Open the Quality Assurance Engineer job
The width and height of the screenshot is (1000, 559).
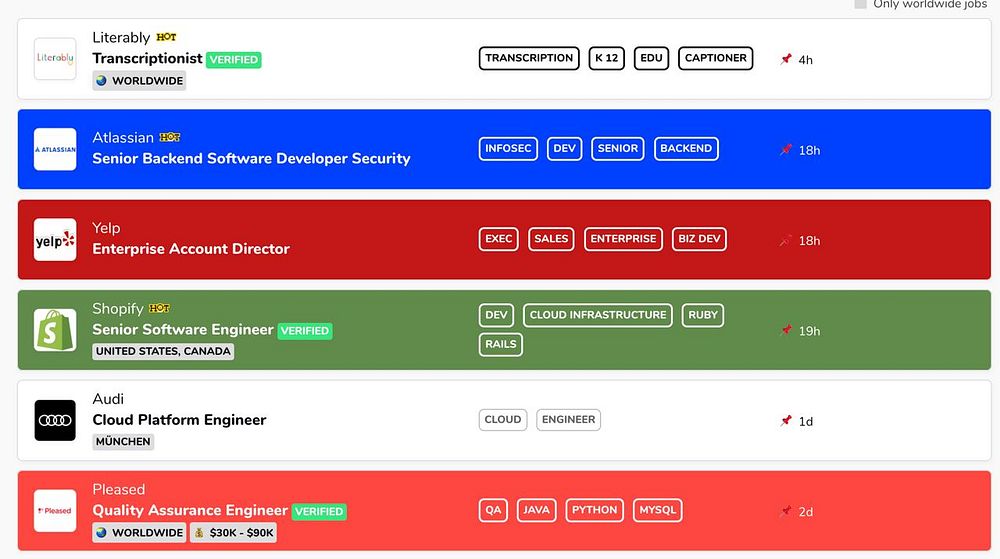pyautogui.click(x=190, y=511)
